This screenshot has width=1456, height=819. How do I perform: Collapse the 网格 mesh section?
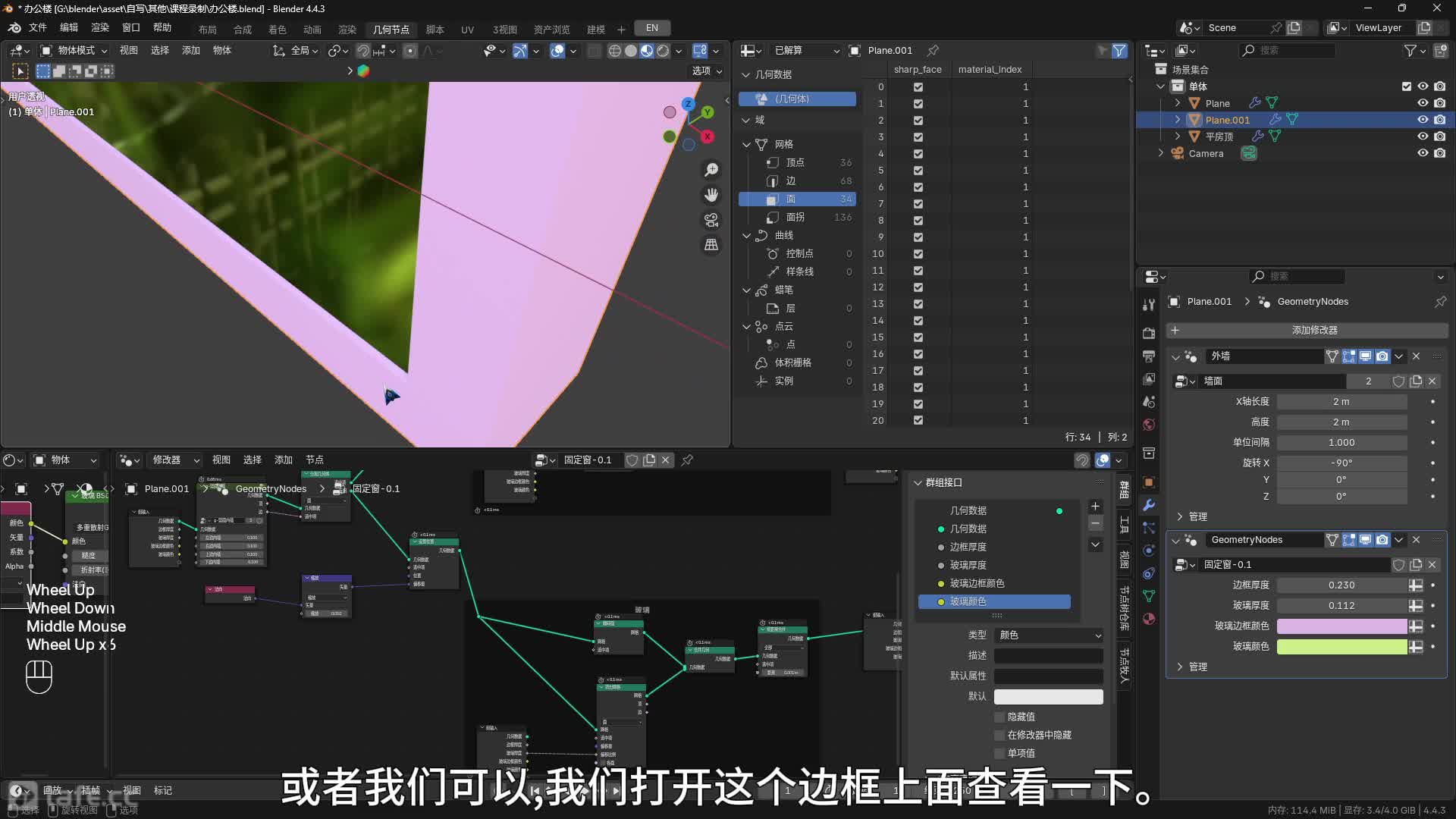[746, 144]
